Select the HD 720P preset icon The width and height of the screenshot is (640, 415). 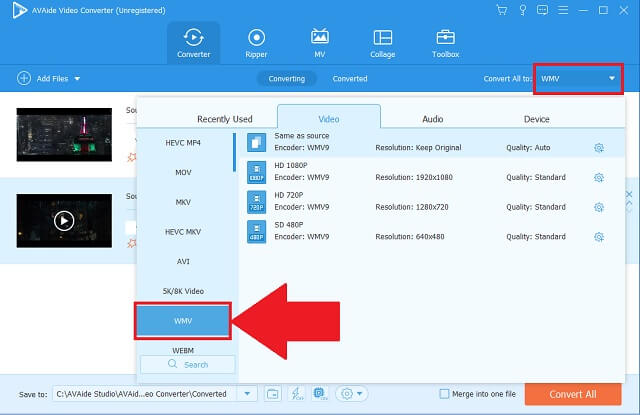(256, 202)
